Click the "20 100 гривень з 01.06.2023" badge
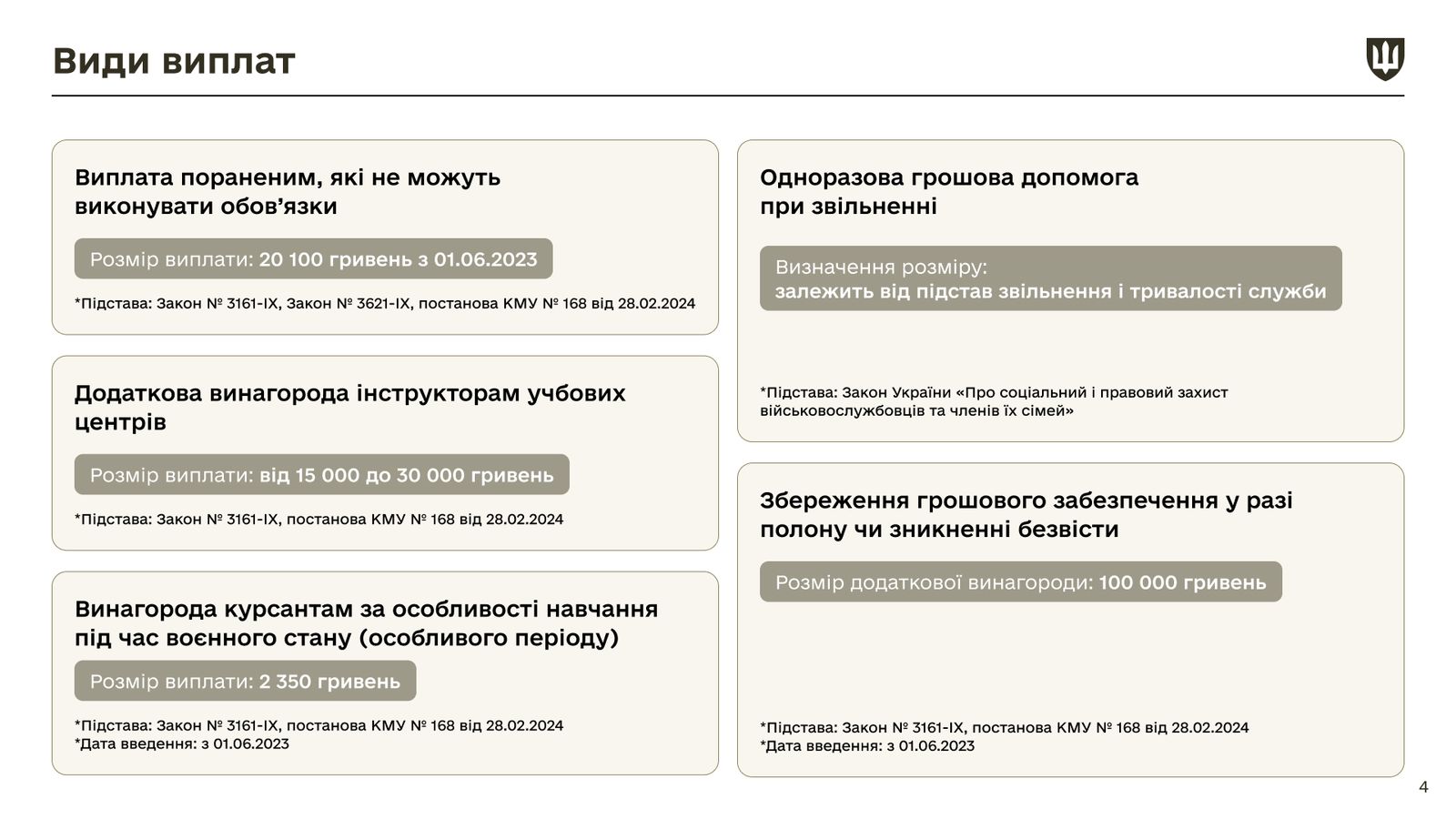 click(x=313, y=259)
